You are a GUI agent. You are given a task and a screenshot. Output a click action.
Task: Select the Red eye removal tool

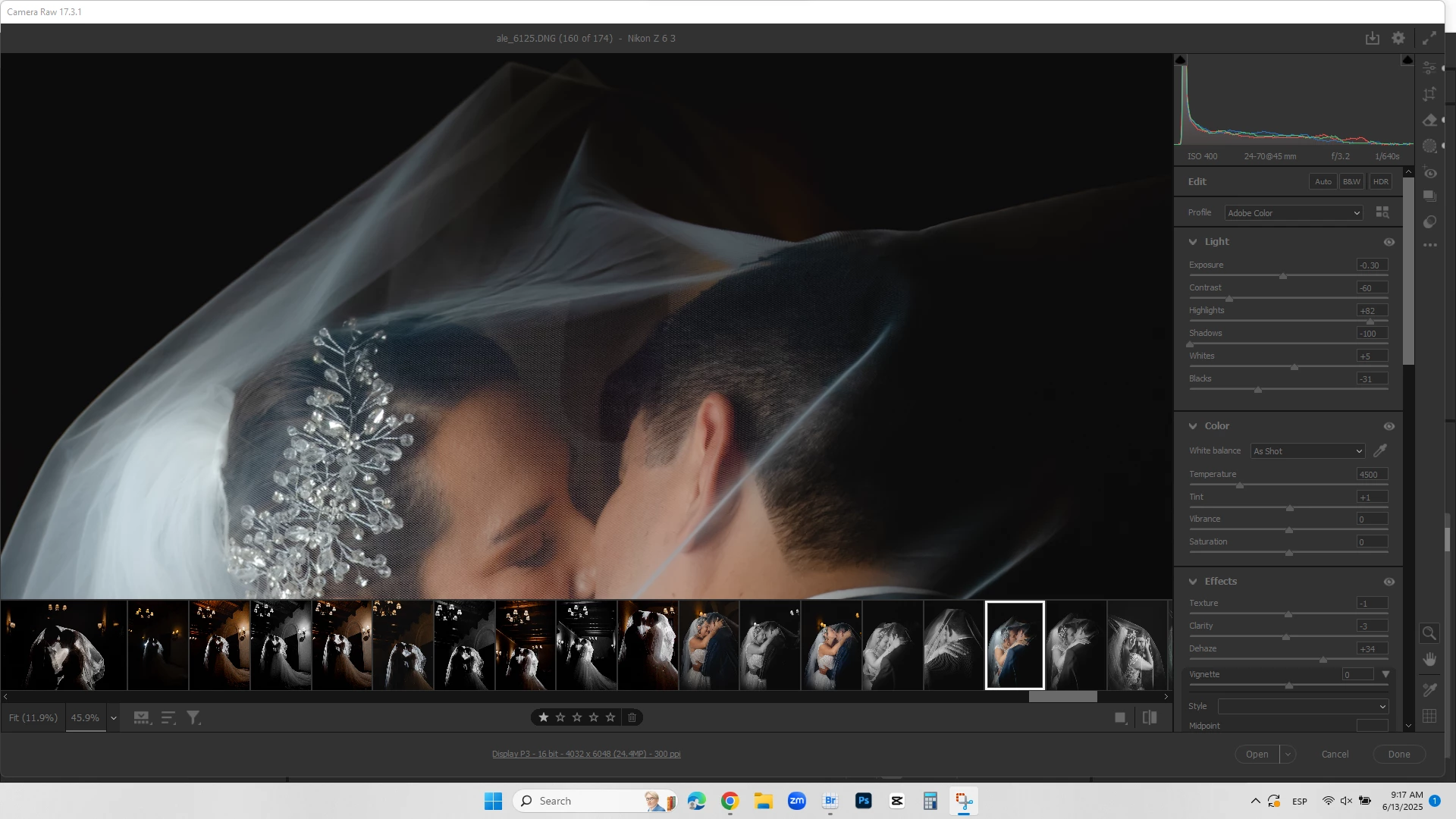click(1429, 173)
